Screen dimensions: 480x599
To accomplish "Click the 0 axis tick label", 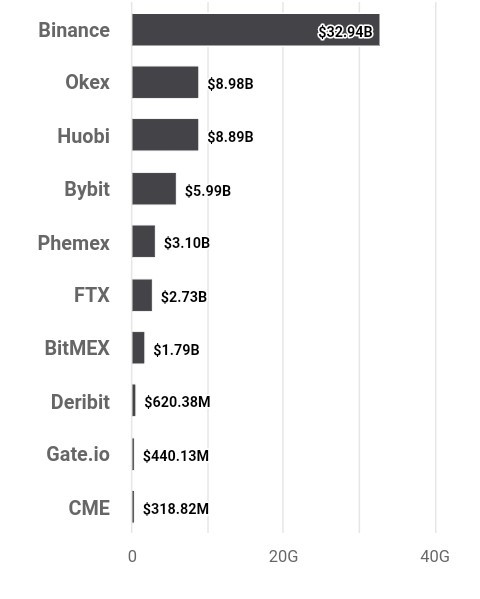I will coord(132,557).
